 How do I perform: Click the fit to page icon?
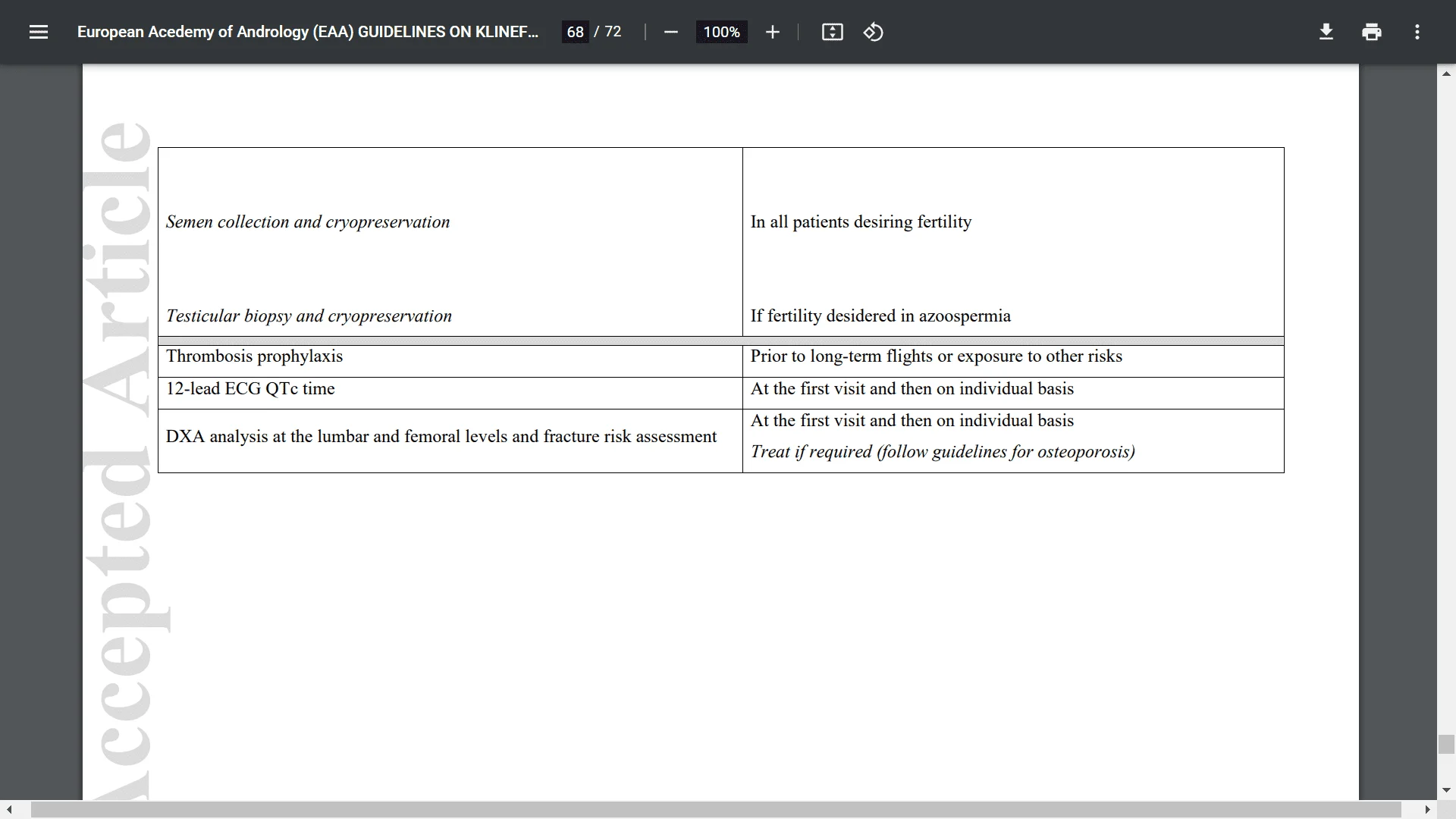point(832,32)
